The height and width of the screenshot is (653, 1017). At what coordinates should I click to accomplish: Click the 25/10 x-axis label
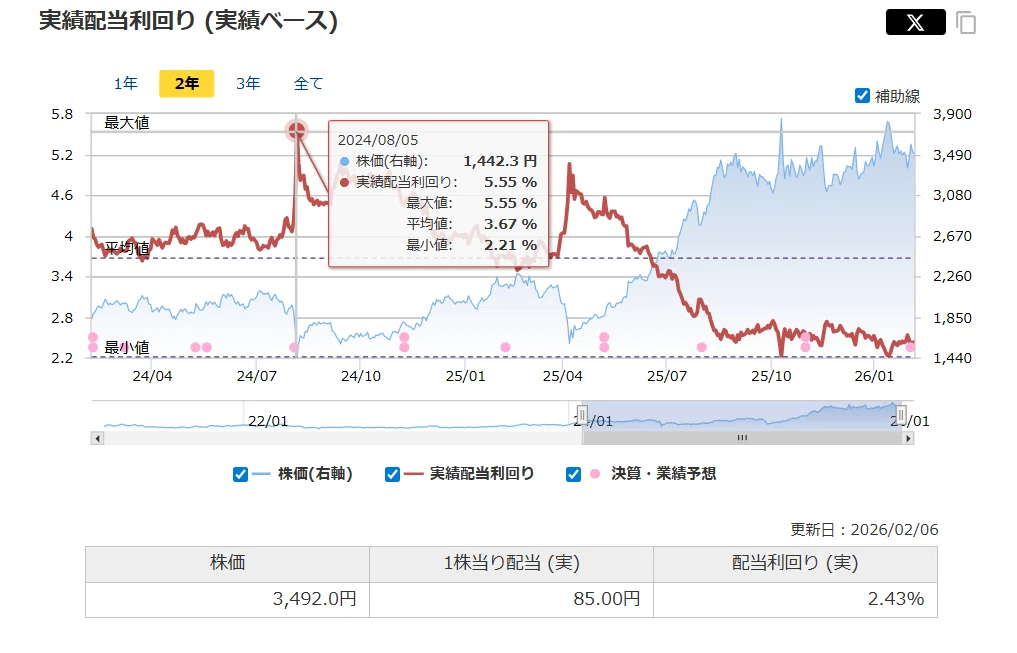(771, 376)
